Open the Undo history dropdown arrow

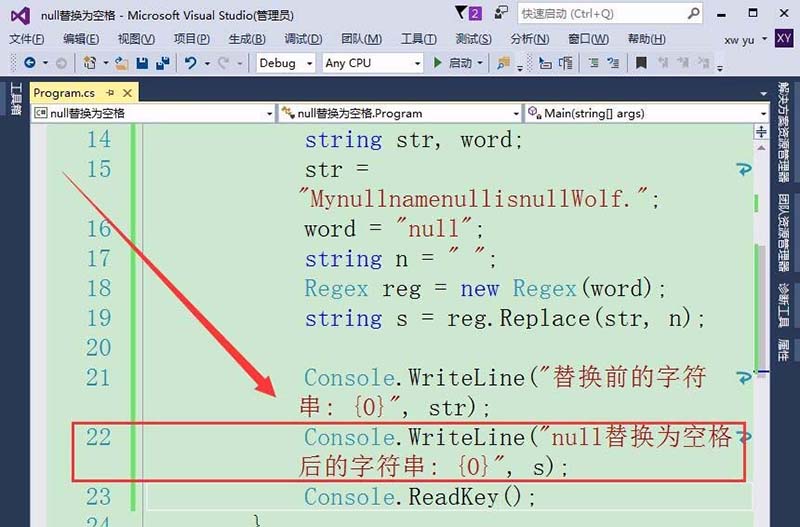point(207,63)
